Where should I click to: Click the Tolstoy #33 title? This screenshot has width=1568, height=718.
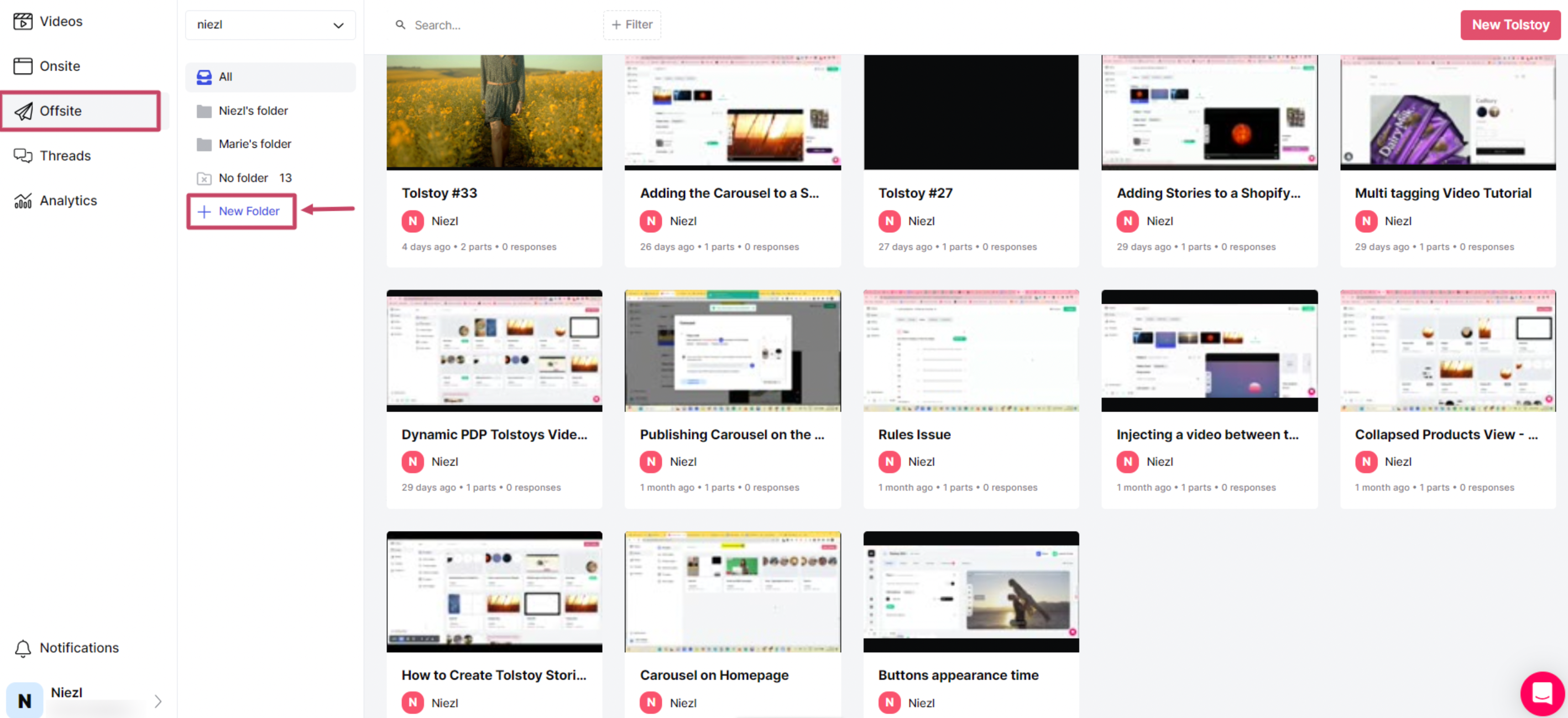point(439,193)
